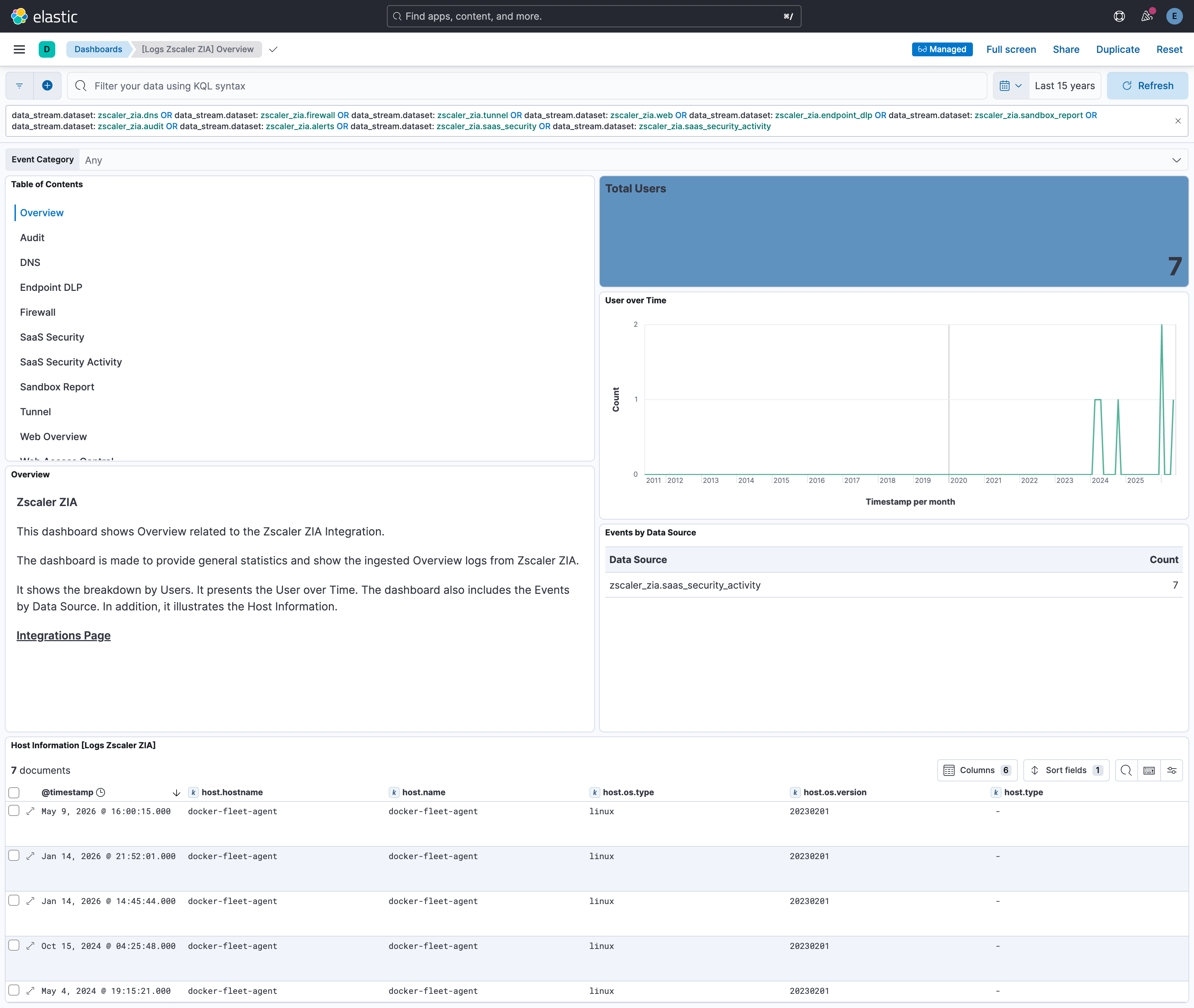The width and height of the screenshot is (1194, 1008).
Task: Reset the dashboard changes
Action: (1169, 49)
